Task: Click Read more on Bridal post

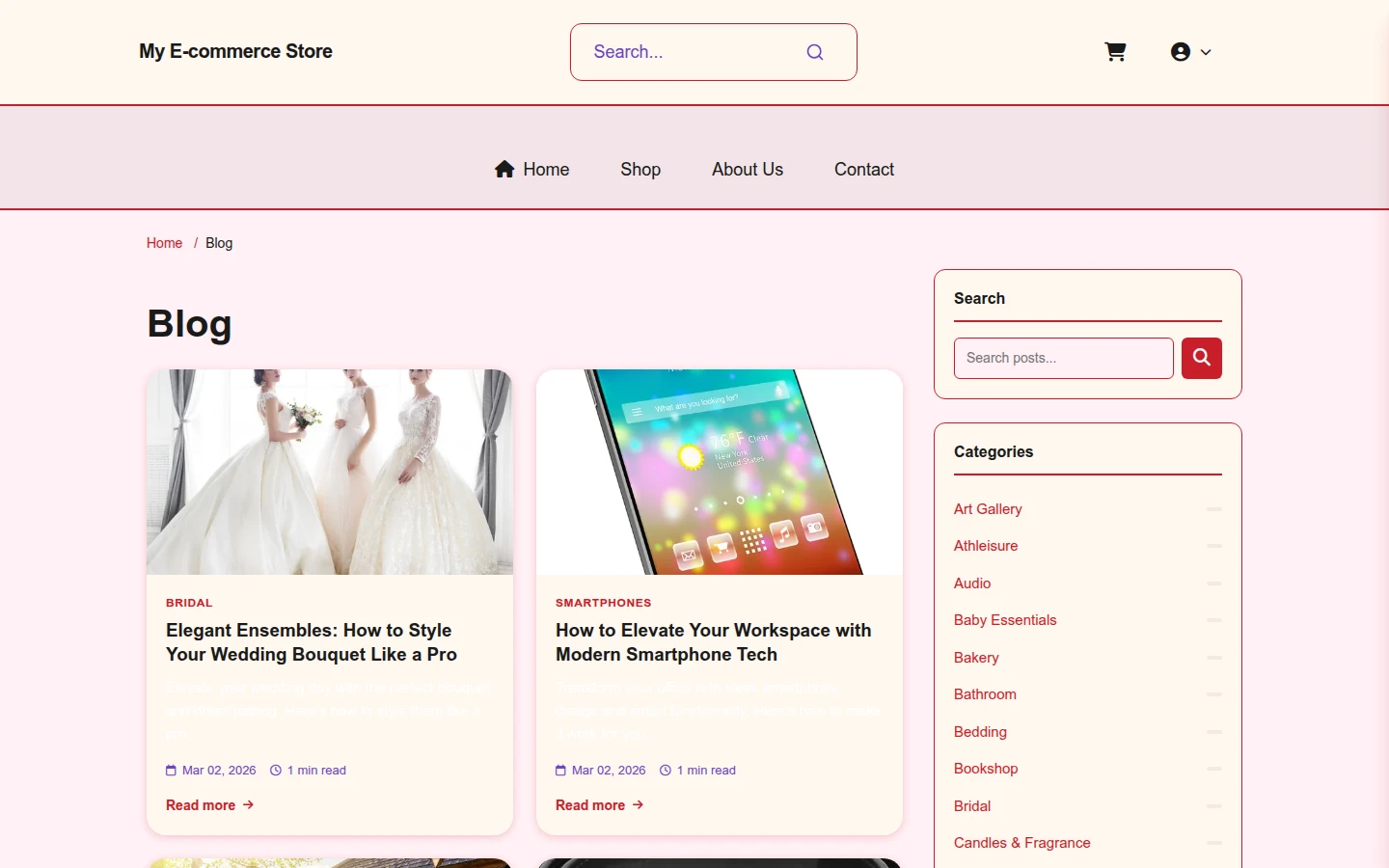Action: point(201,805)
